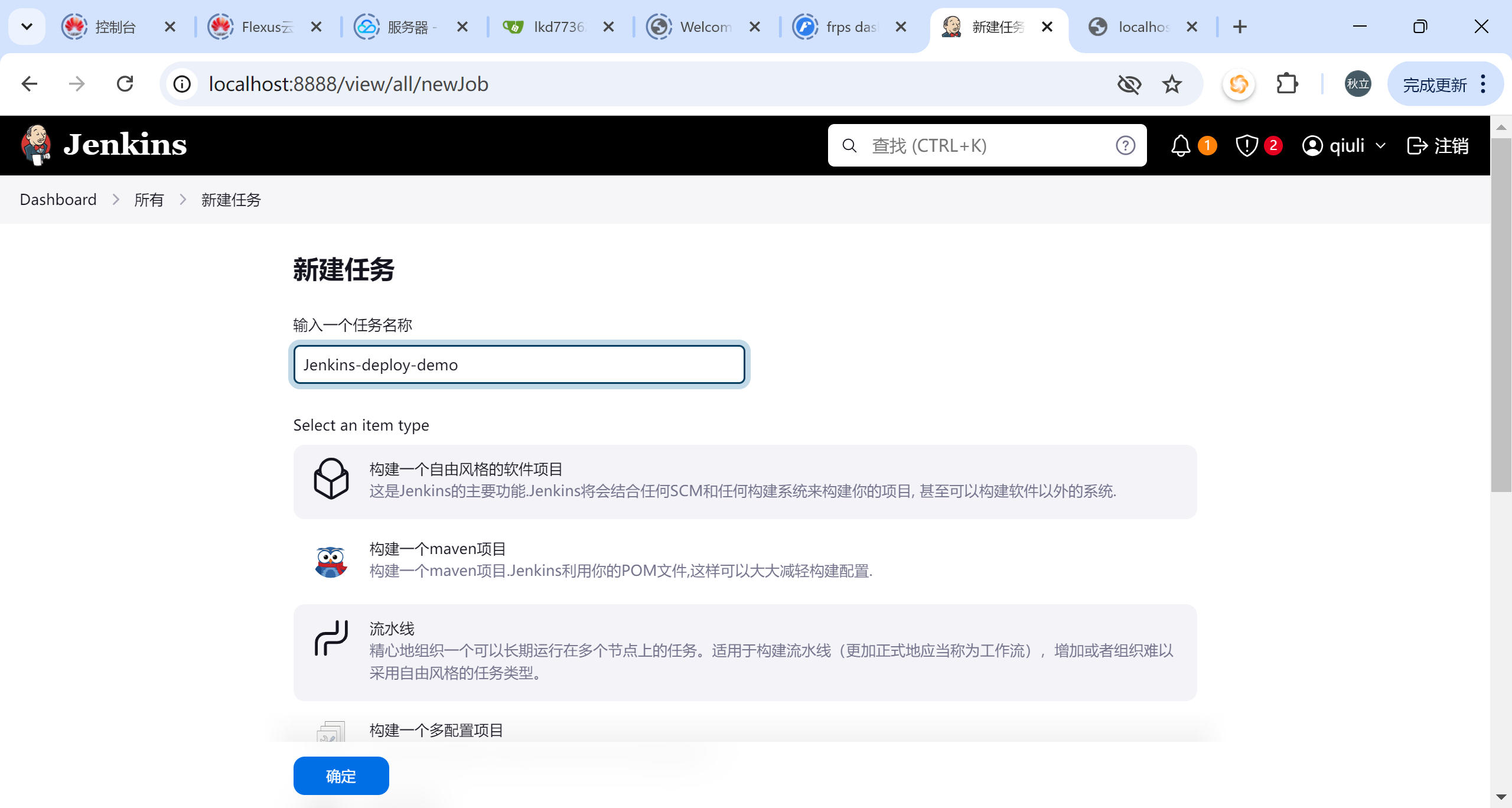Viewport: 1512px width, 808px height.
Task: Click the Chrome extensions puzzle icon
Action: pyautogui.click(x=1287, y=84)
